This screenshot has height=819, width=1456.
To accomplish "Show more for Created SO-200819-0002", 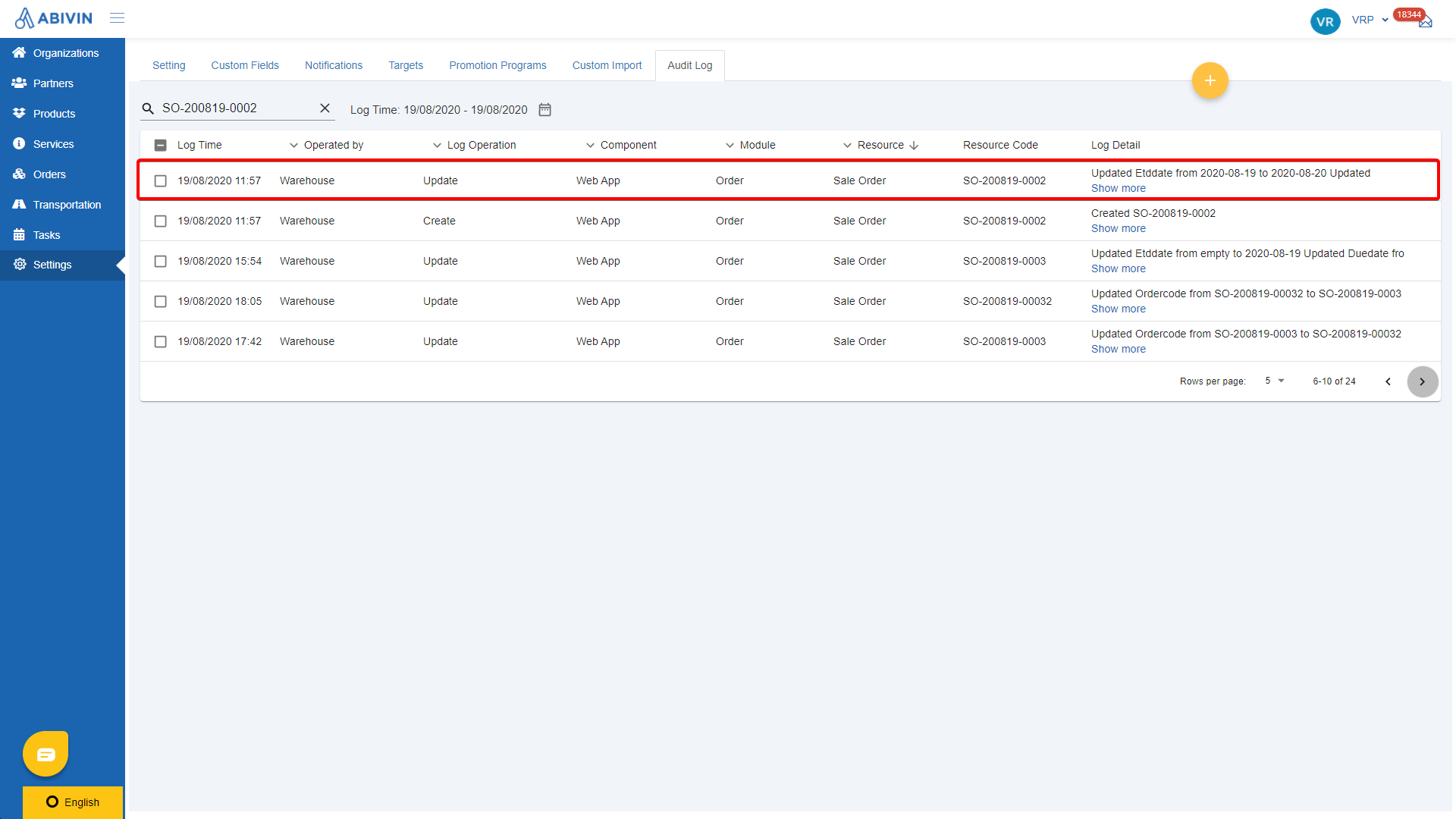I will point(1118,229).
